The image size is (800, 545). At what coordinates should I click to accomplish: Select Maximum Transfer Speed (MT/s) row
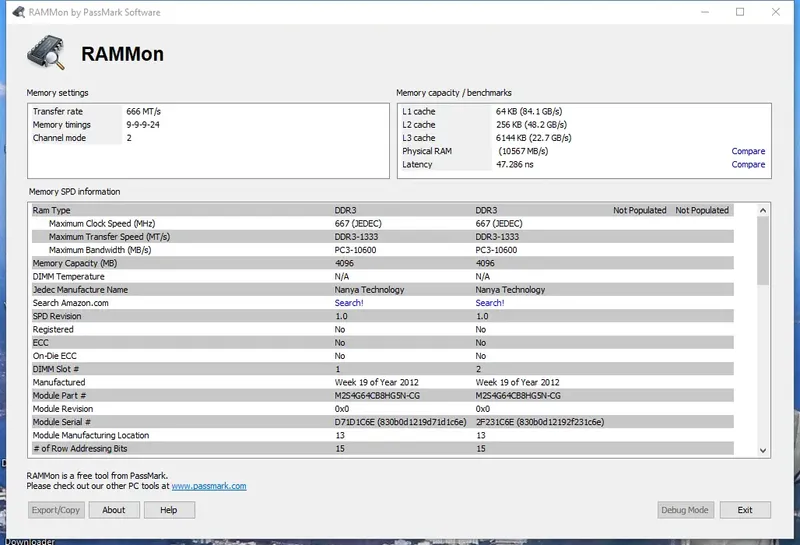(x=383, y=237)
